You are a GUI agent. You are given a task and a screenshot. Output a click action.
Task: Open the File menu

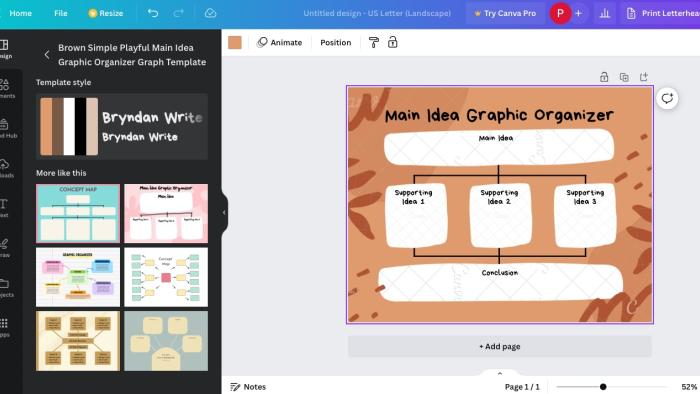[x=61, y=13]
